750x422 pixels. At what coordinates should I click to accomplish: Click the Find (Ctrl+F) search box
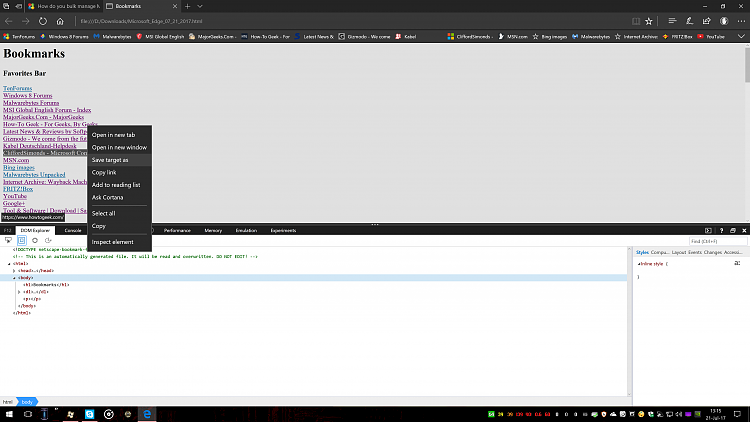(717, 241)
